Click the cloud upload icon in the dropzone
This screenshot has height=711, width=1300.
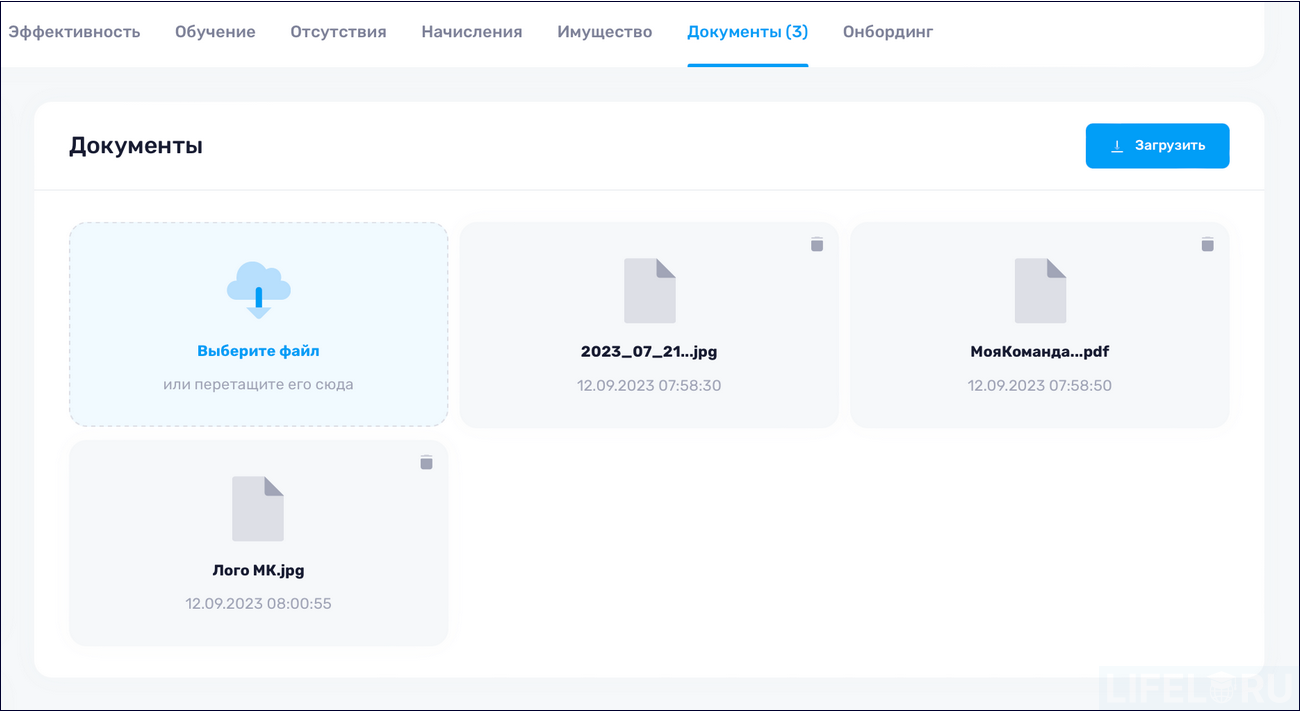click(258, 290)
